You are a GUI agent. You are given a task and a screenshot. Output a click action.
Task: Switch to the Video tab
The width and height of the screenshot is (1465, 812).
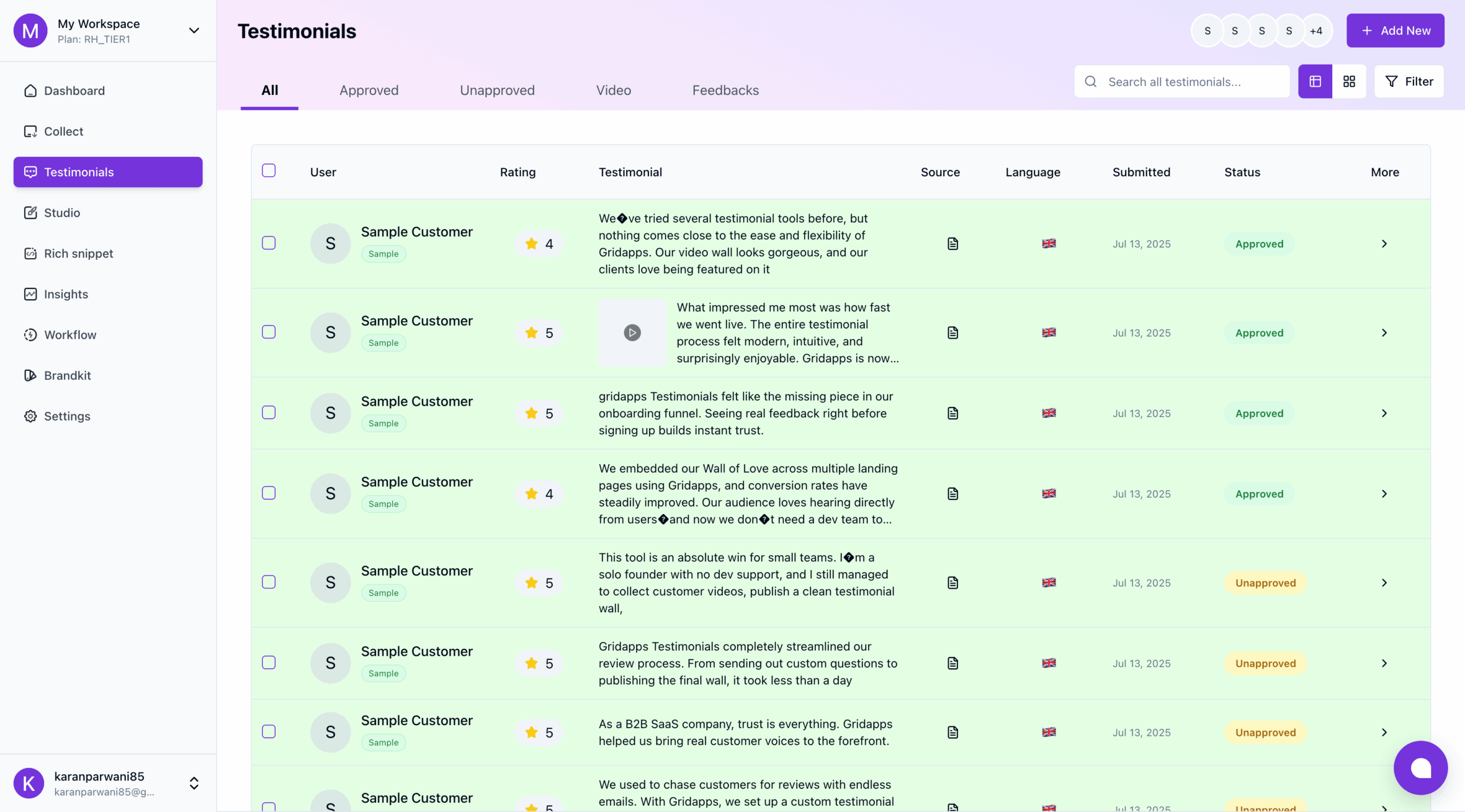pyautogui.click(x=613, y=90)
